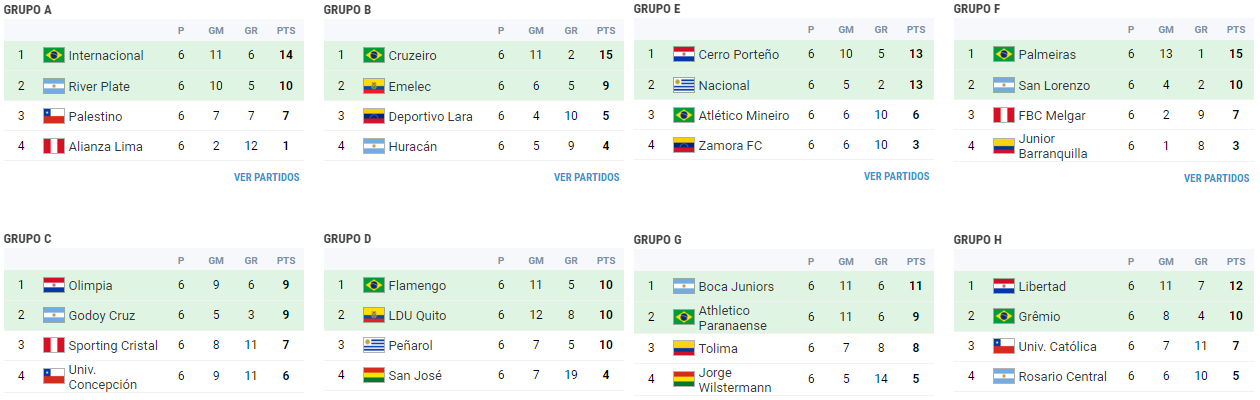Image resolution: width=1260 pixels, height=400 pixels.
Task: Open Ver Partidos link for Grupo E
Action: 896,177
